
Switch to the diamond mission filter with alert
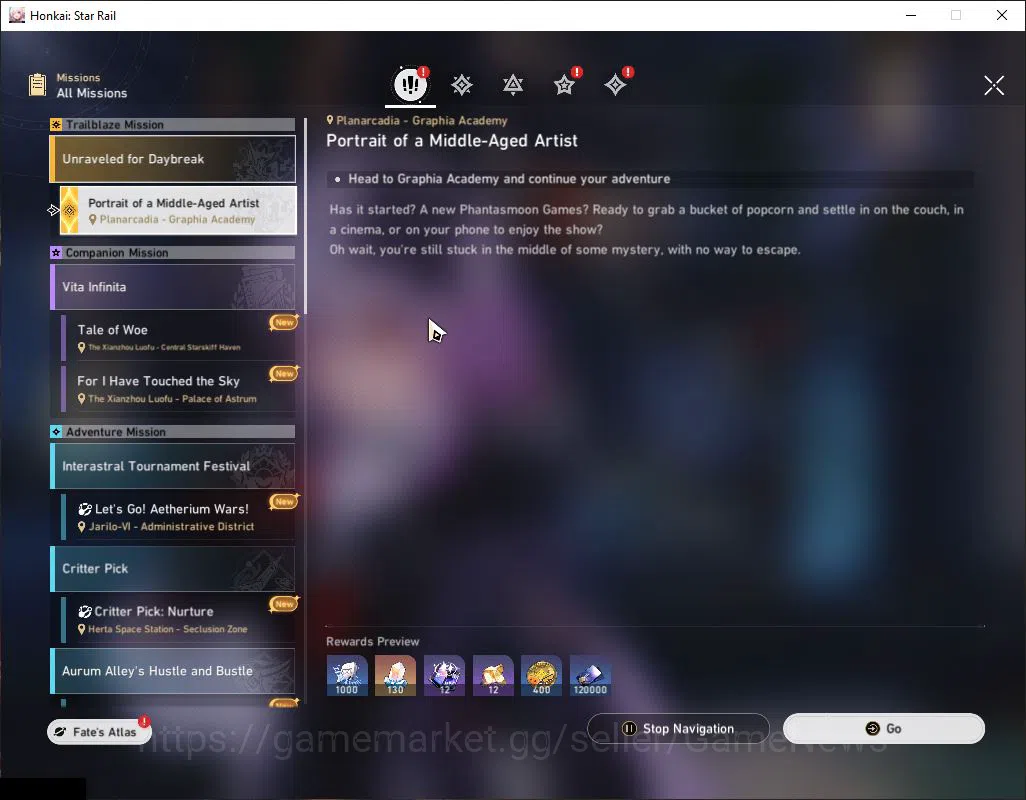coord(615,85)
